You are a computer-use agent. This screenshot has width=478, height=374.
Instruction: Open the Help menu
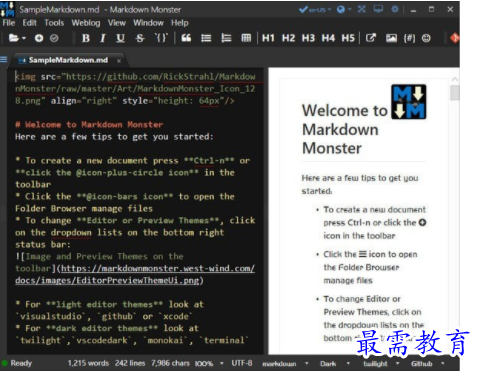pyautogui.click(x=180, y=23)
